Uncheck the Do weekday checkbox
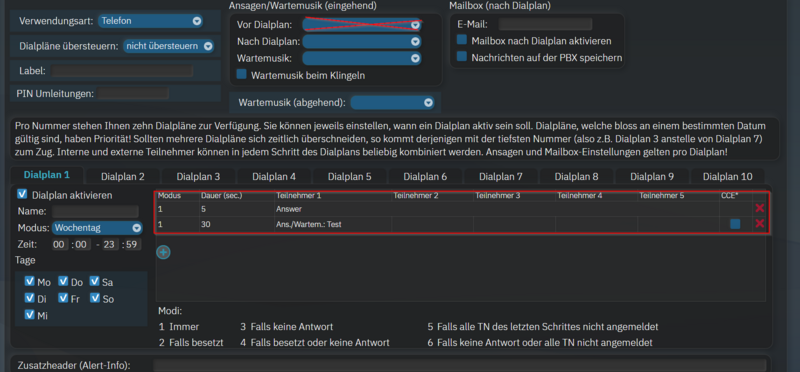Viewport: 800px width, 372px height. click(x=63, y=281)
